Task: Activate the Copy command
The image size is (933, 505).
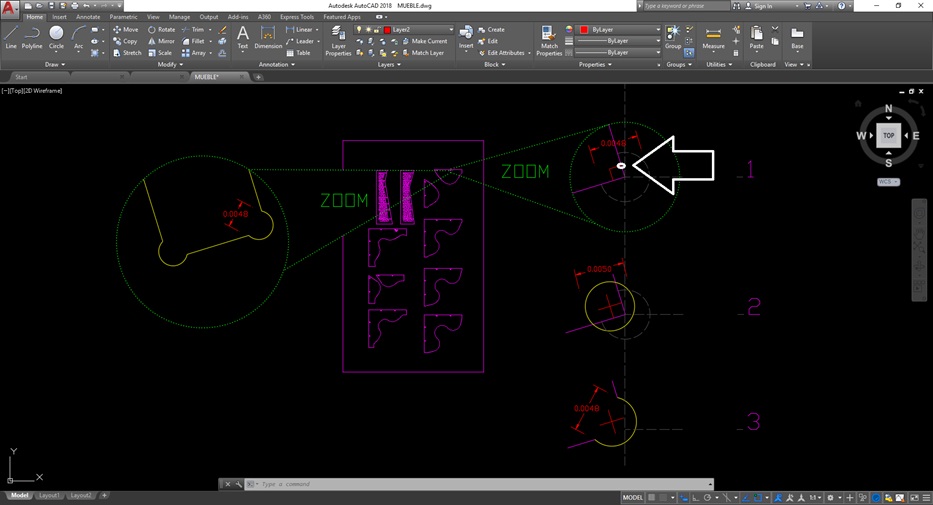Action: (x=125, y=41)
